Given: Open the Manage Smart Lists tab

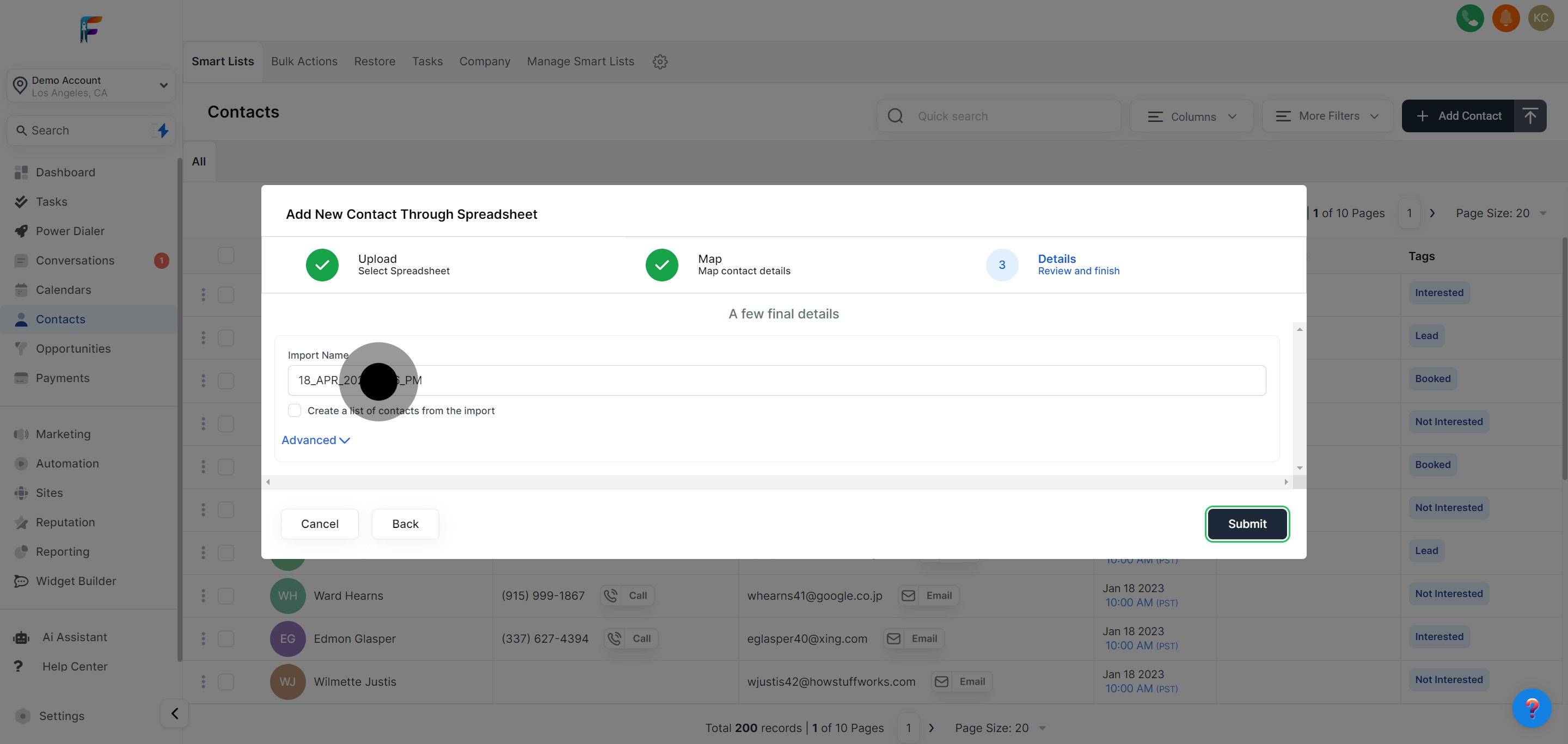Looking at the screenshot, I should 580,62.
